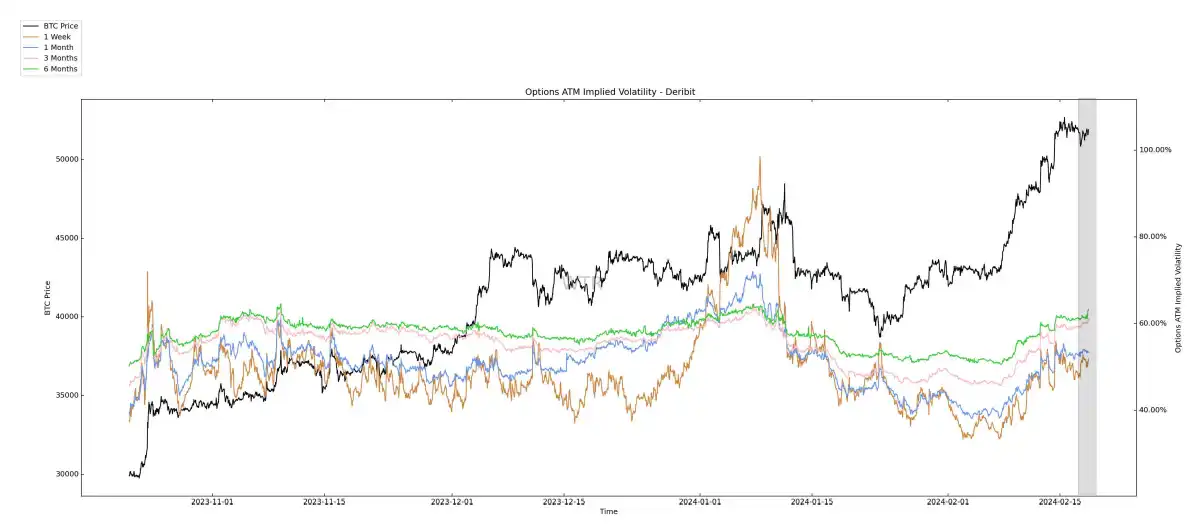Screen dimensions: 1201x531
Task: Click the pink line swatch beside 3 Months legend
Action: point(31,58)
